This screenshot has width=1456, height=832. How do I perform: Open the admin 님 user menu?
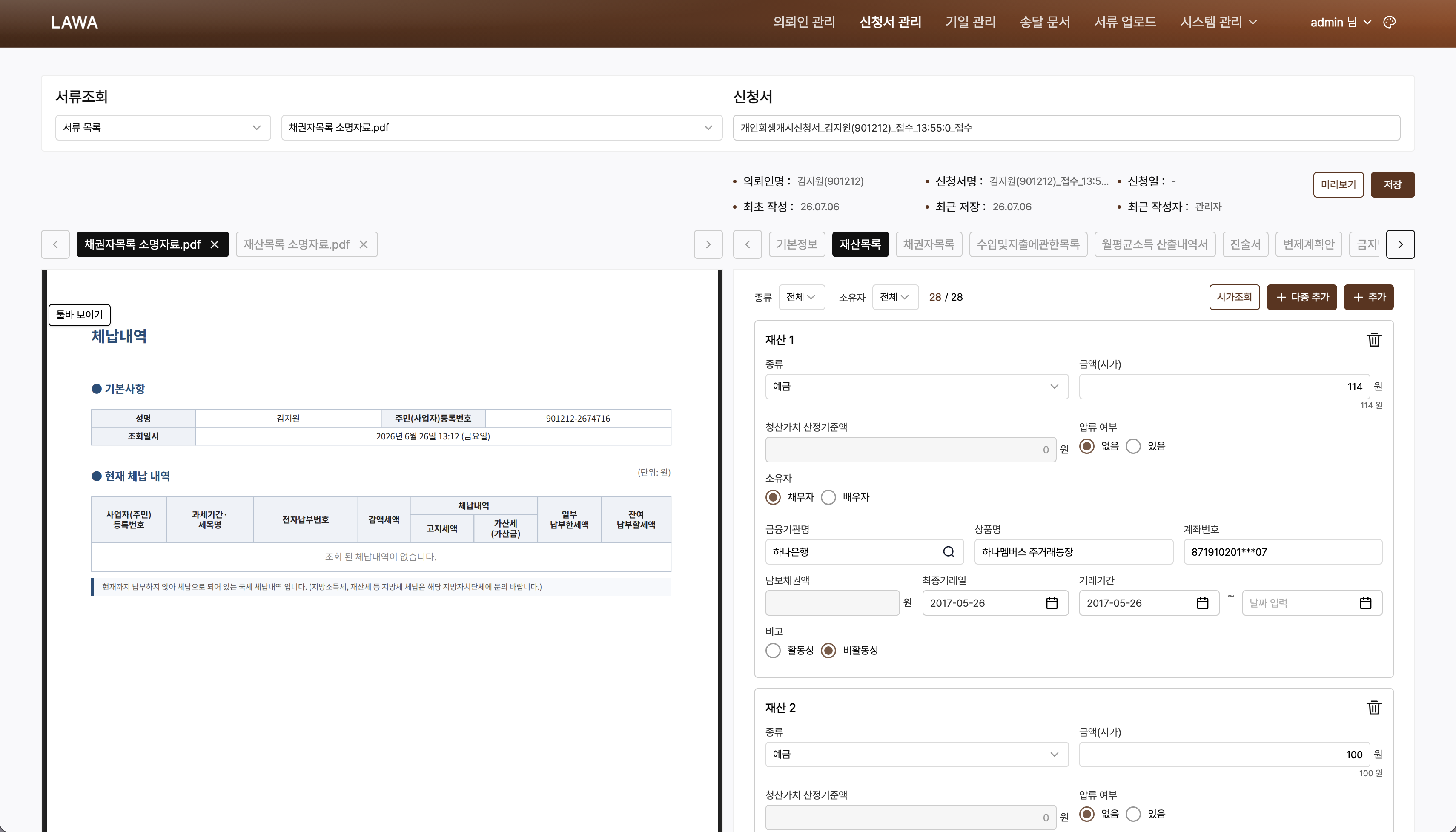click(x=1340, y=22)
